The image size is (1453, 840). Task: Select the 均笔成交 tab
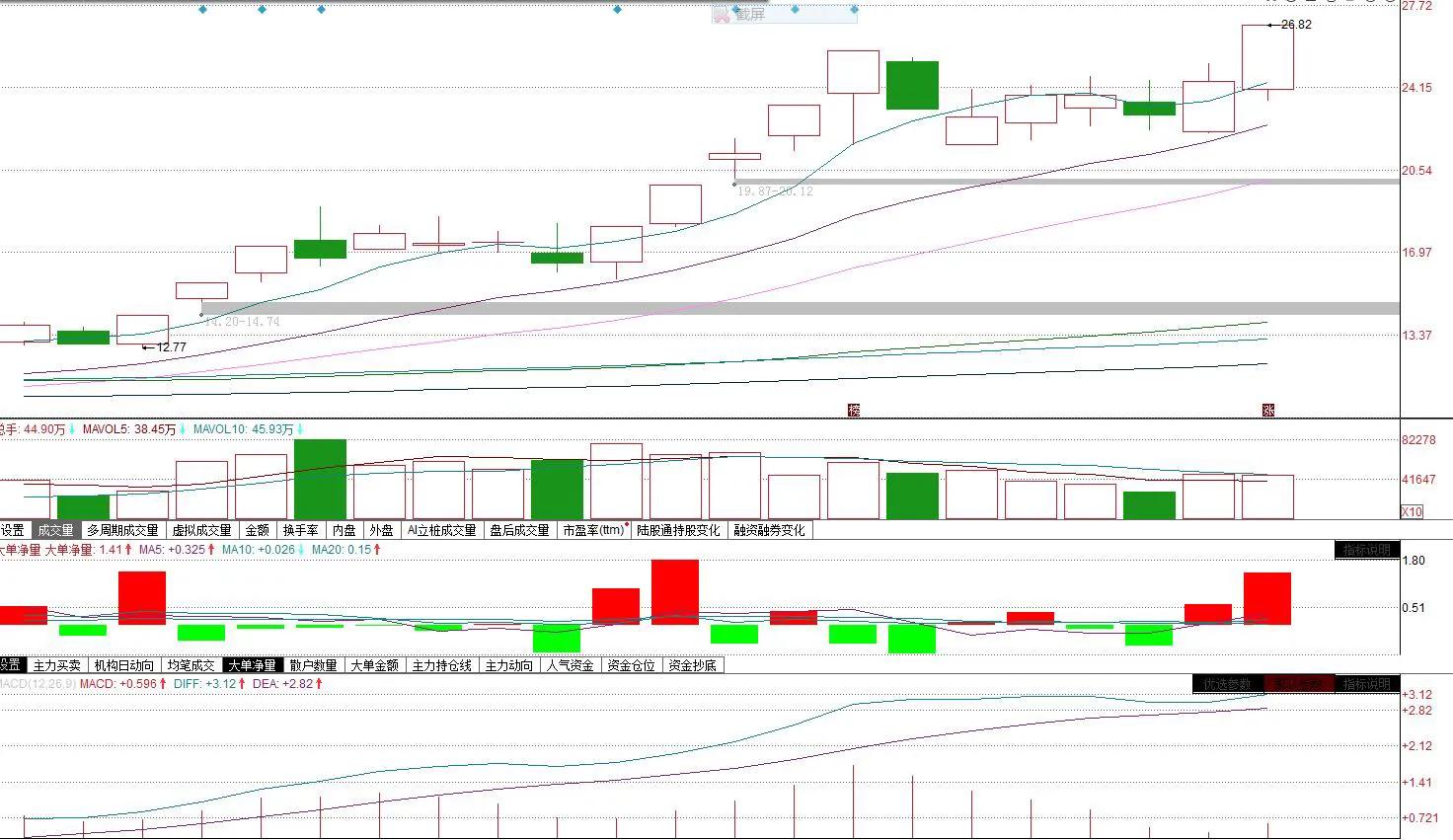(191, 665)
